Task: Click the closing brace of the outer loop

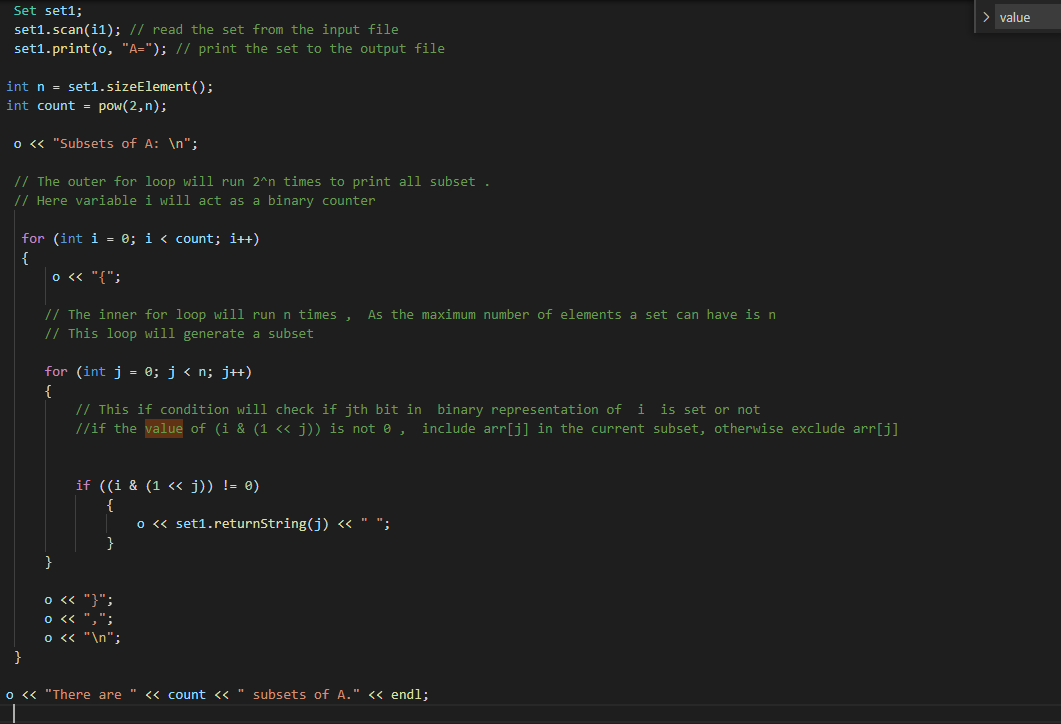Action: tap(18, 657)
